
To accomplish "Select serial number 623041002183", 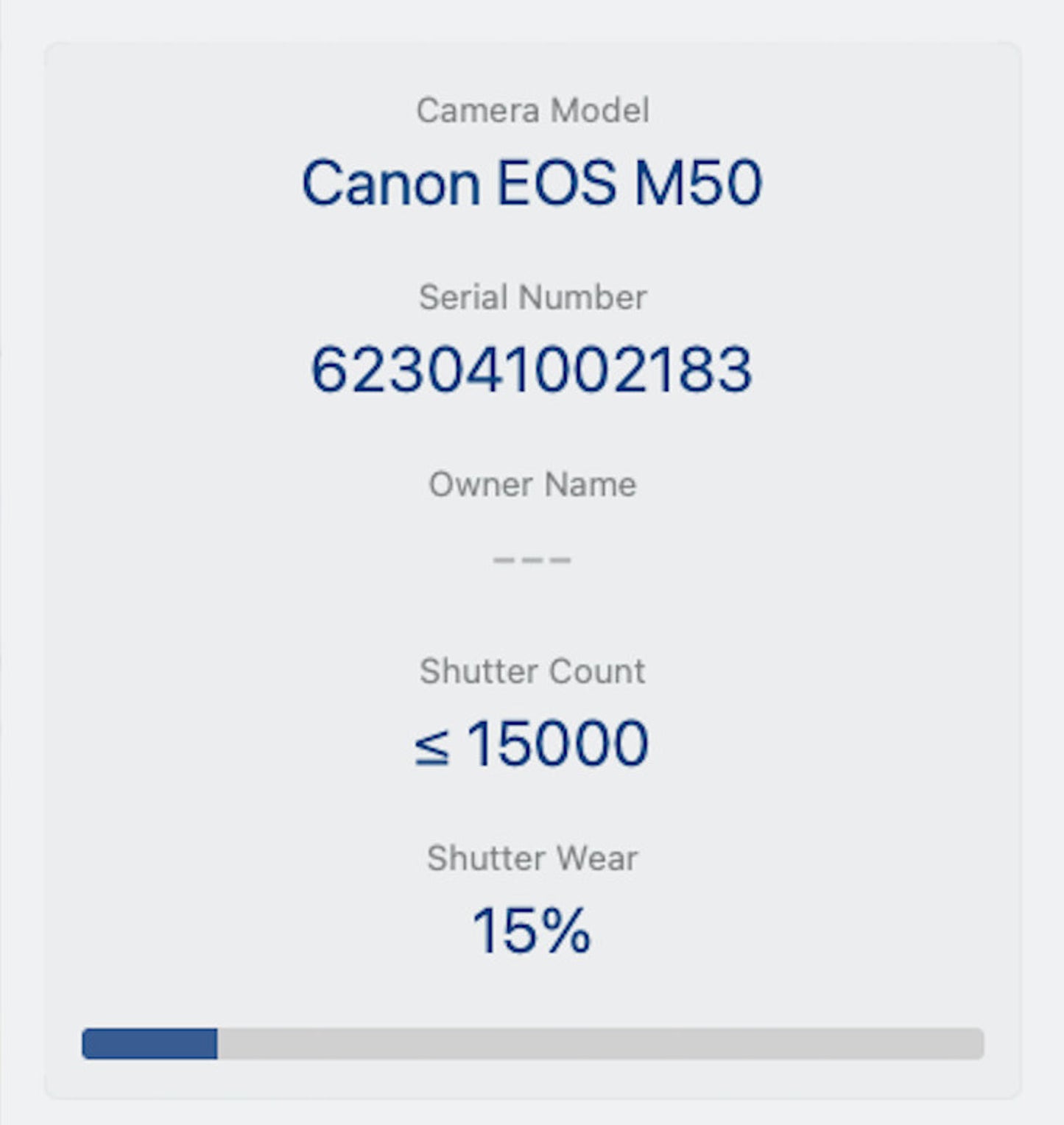I will click(x=532, y=370).
